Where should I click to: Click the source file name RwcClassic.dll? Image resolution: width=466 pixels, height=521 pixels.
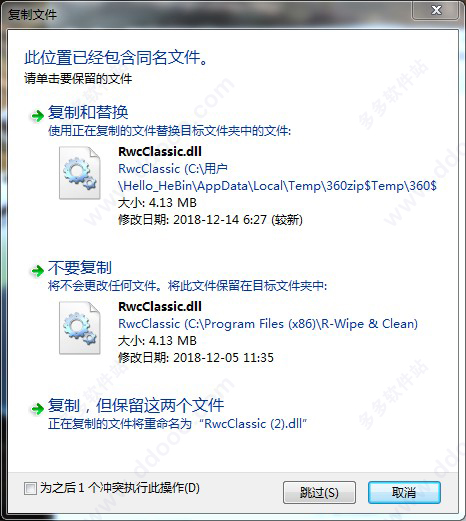(x=160, y=152)
